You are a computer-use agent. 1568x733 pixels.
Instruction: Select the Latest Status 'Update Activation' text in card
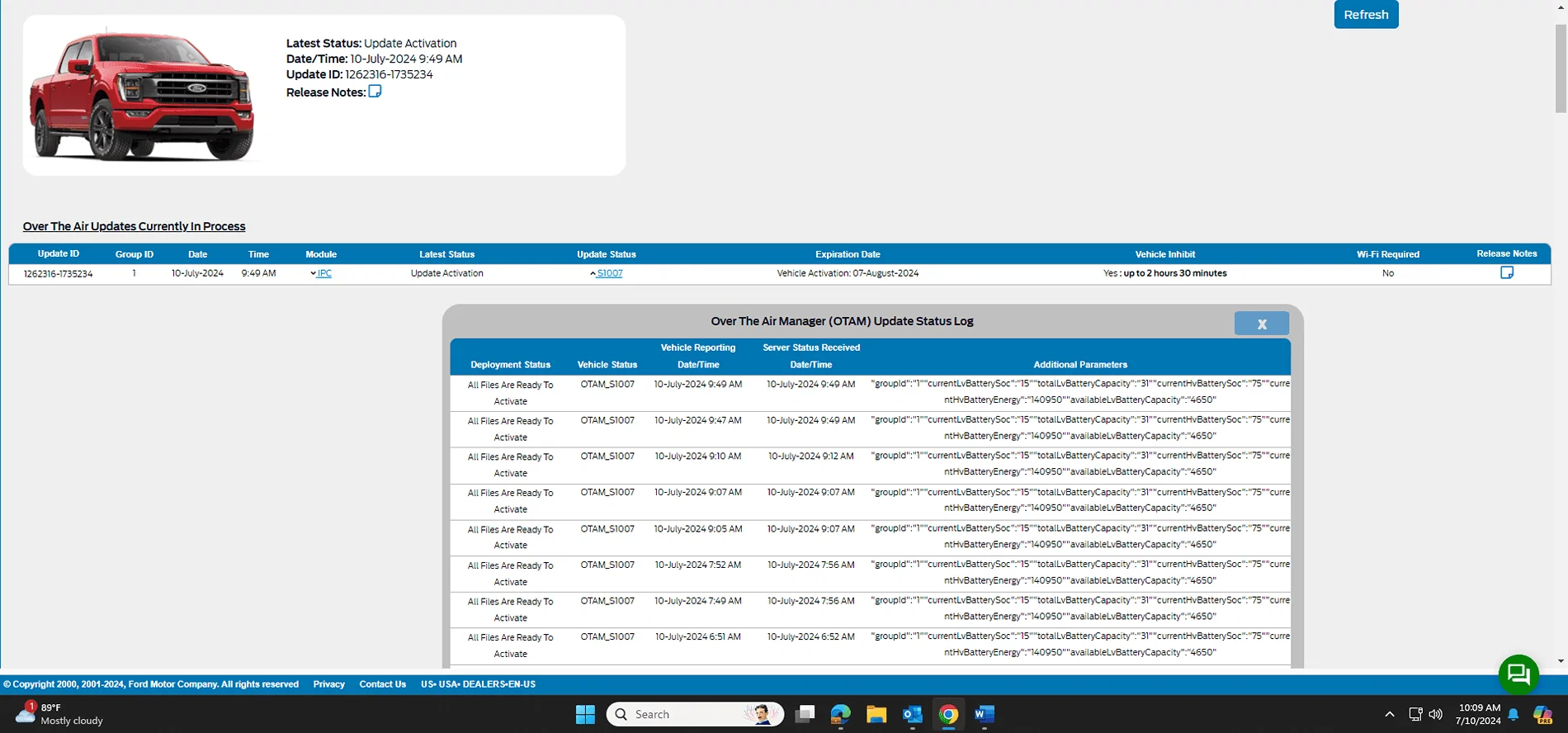click(x=410, y=43)
